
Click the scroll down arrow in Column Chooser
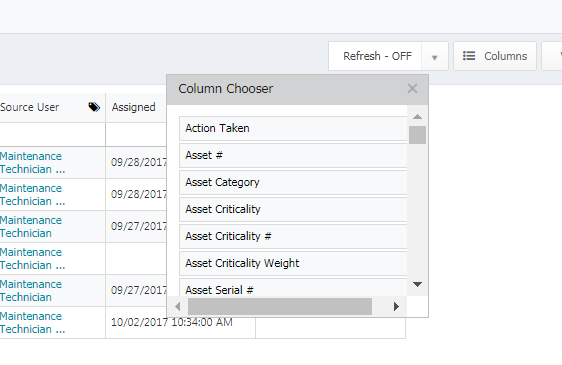417,284
